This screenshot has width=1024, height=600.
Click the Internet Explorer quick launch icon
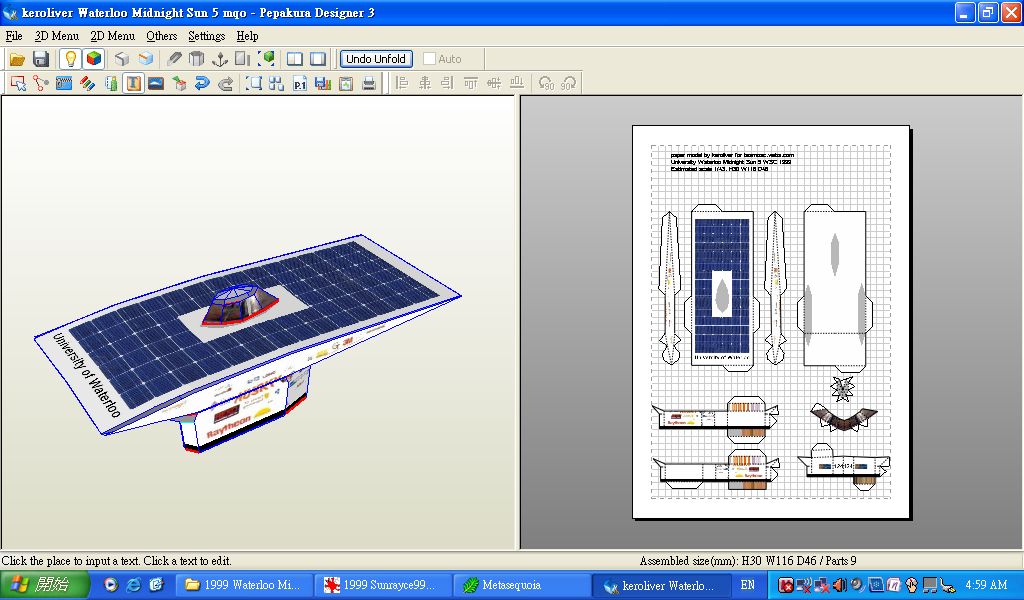click(x=134, y=585)
